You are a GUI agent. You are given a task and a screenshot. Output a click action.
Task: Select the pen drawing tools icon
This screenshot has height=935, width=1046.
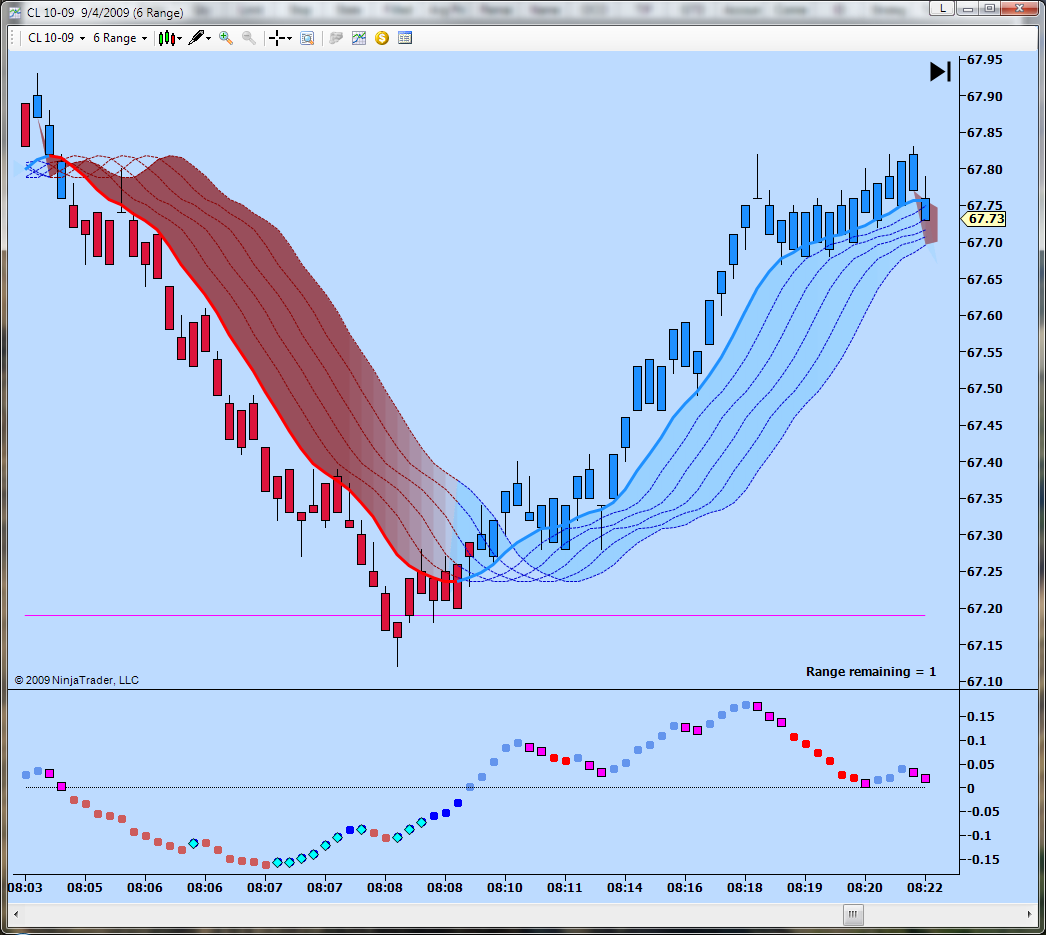click(196, 38)
